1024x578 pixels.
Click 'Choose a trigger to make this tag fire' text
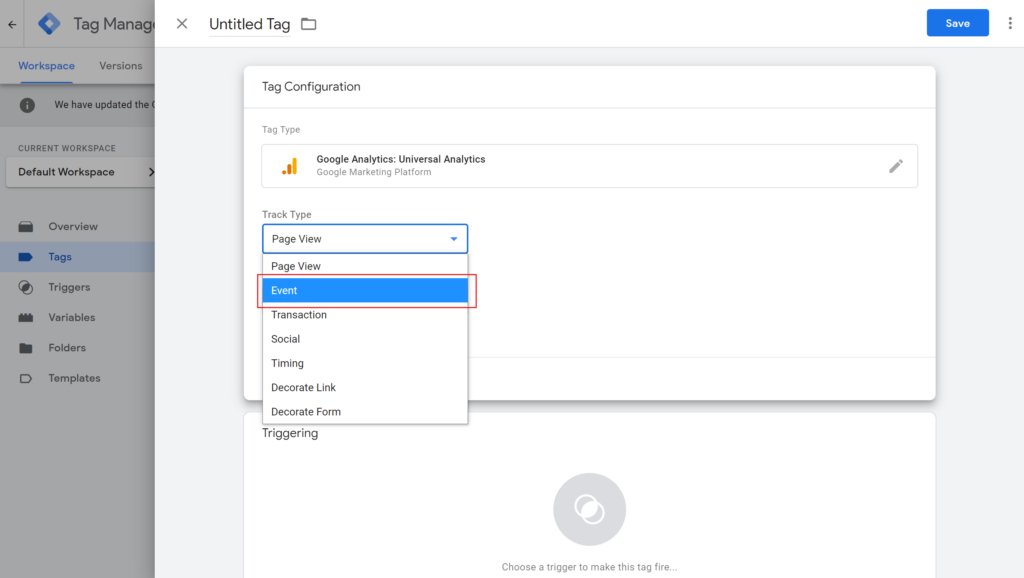589,567
